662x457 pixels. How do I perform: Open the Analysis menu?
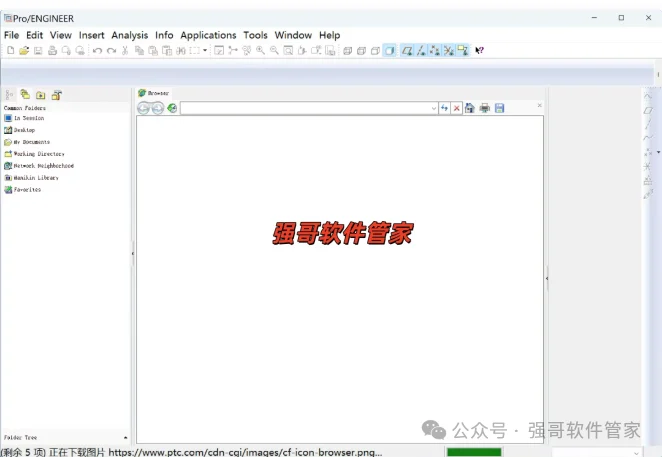click(130, 35)
